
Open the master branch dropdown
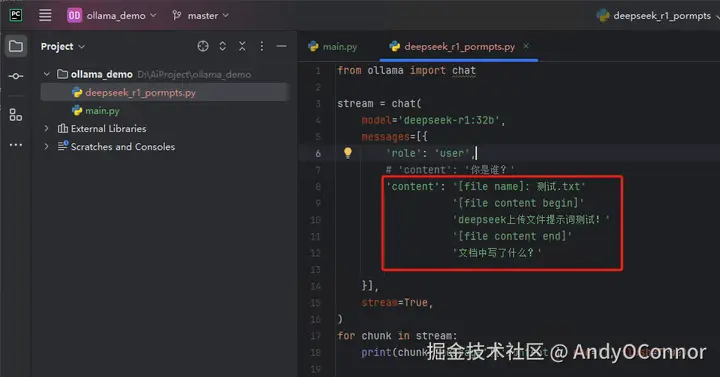coord(200,16)
